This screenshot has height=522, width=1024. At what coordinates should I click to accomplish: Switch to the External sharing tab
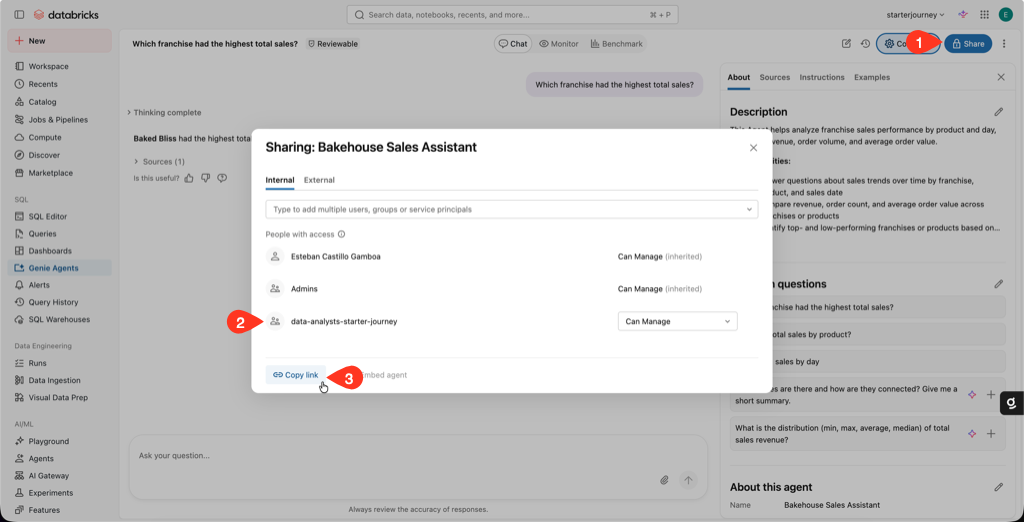[x=319, y=180]
